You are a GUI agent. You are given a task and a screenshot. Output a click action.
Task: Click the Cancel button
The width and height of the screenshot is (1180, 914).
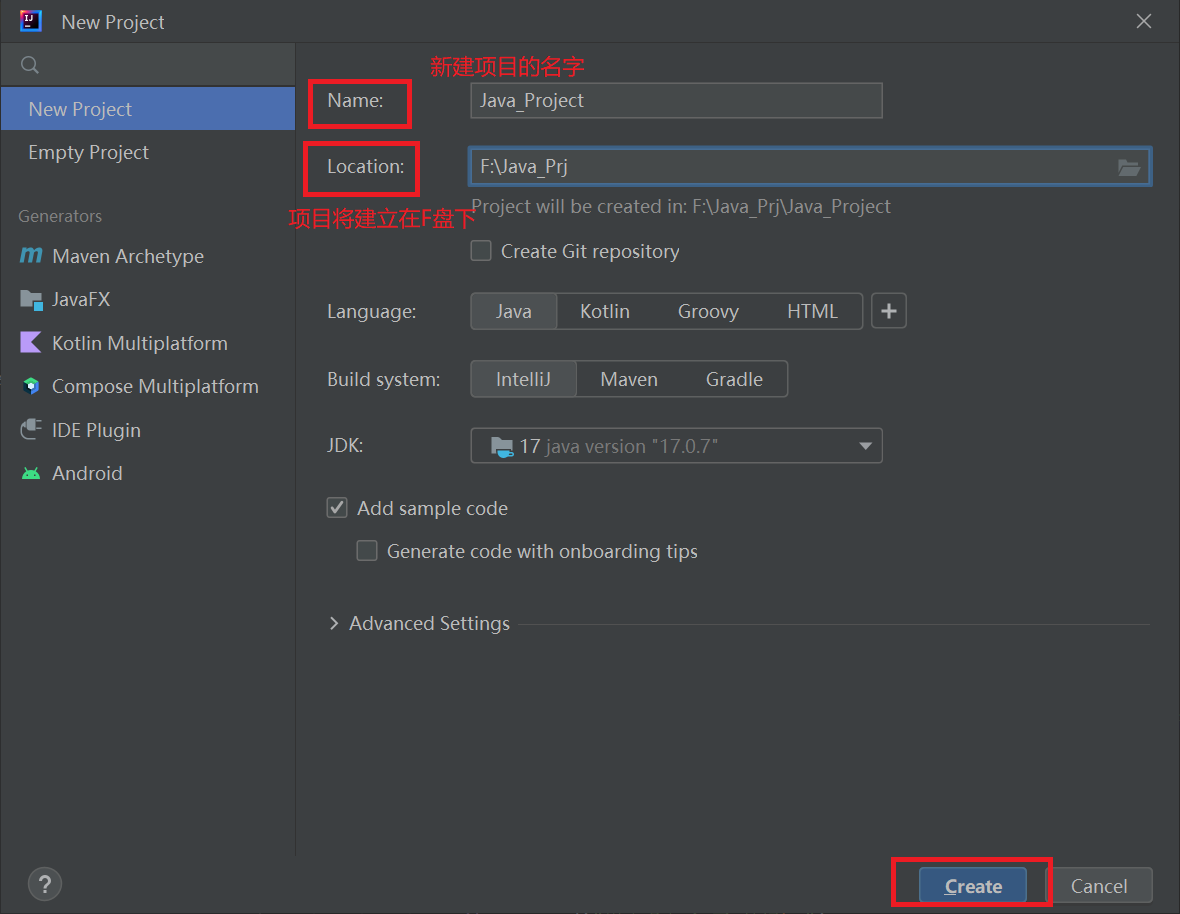click(1099, 885)
